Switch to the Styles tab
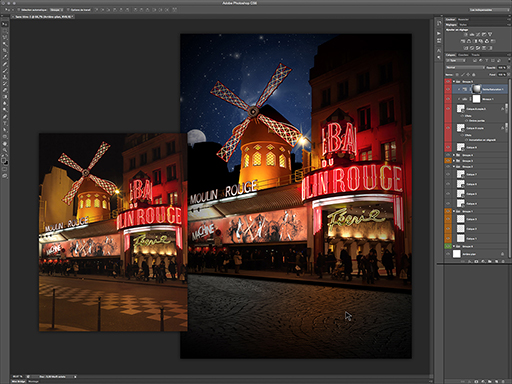Screen dimensions: 512x384 point(463,25)
